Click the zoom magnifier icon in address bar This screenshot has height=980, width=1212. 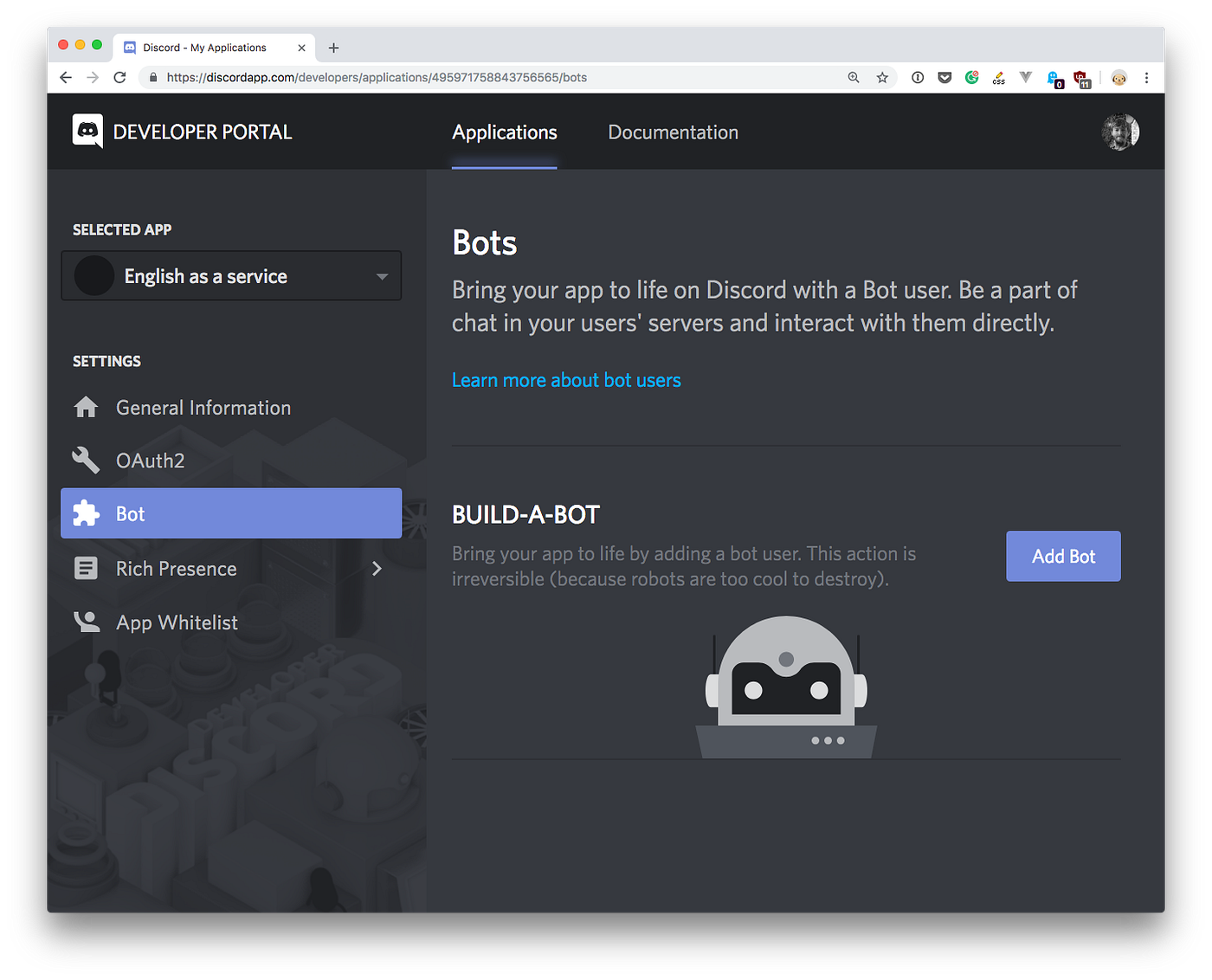(x=854, y=78)
